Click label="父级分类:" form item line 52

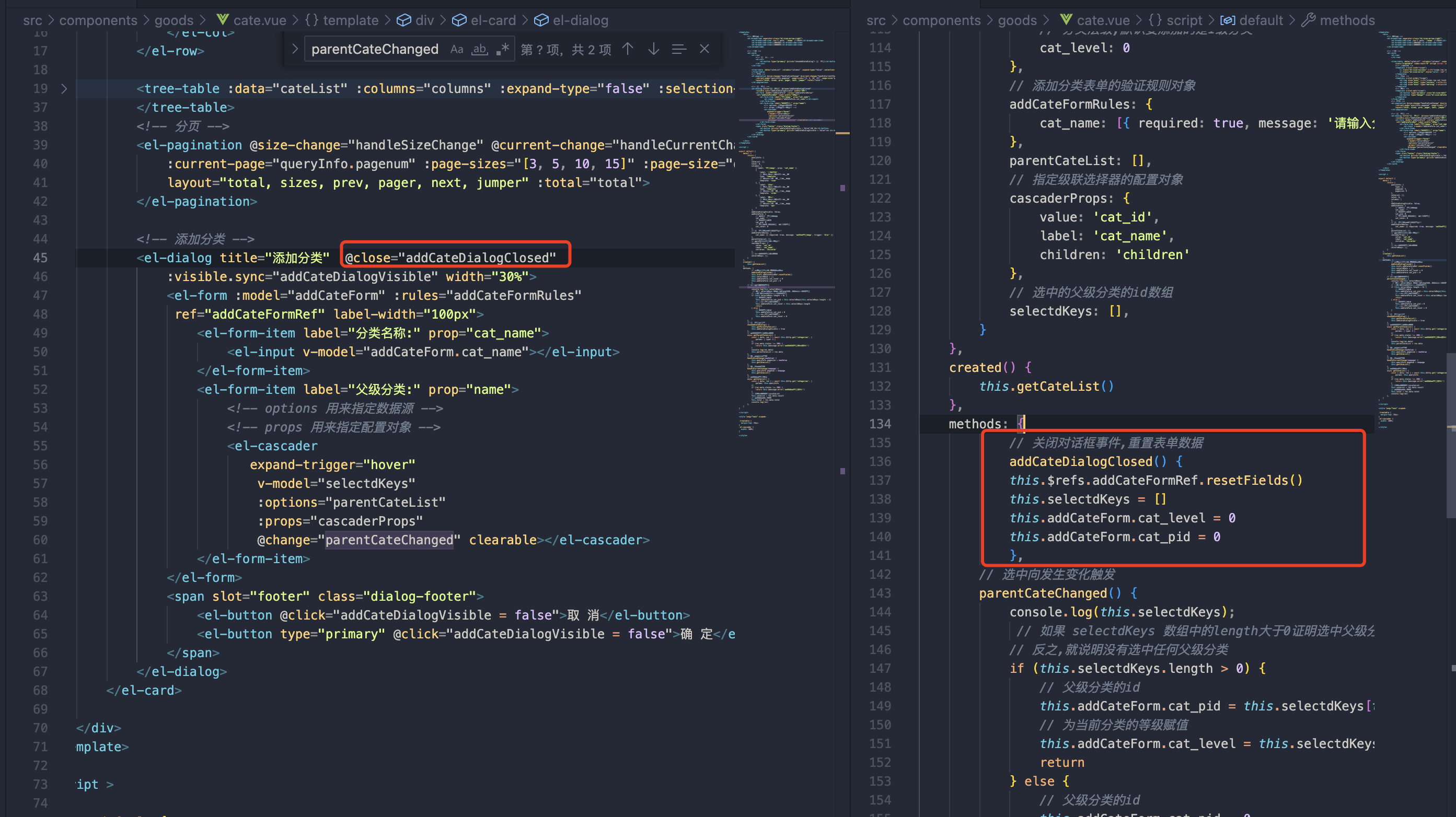pyautogui.click(x=357, y=390)
